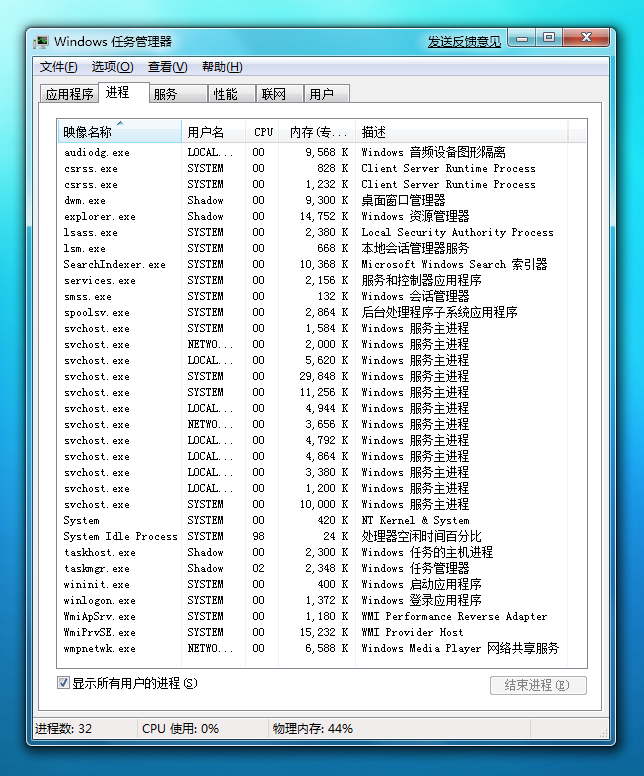Image resolution: width=644 pixels, height=776 pixels.
Task: Select svchost.exe using 11,256 K memory
Action: [322, 392]
